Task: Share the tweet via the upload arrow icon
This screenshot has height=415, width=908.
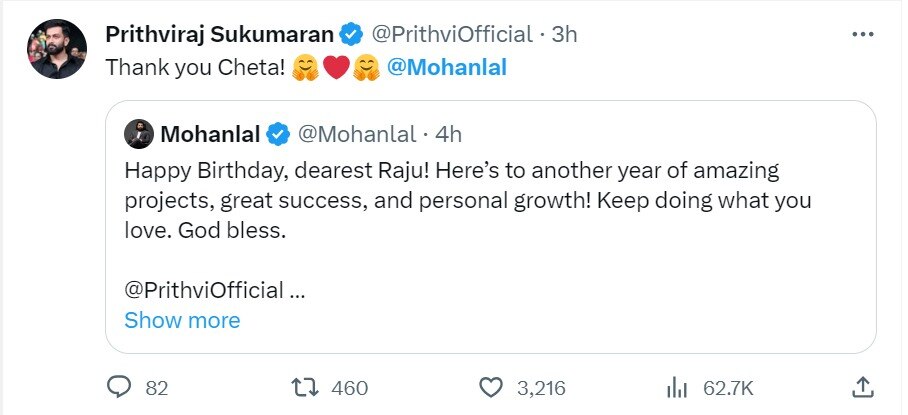Action: pos(863,387)
